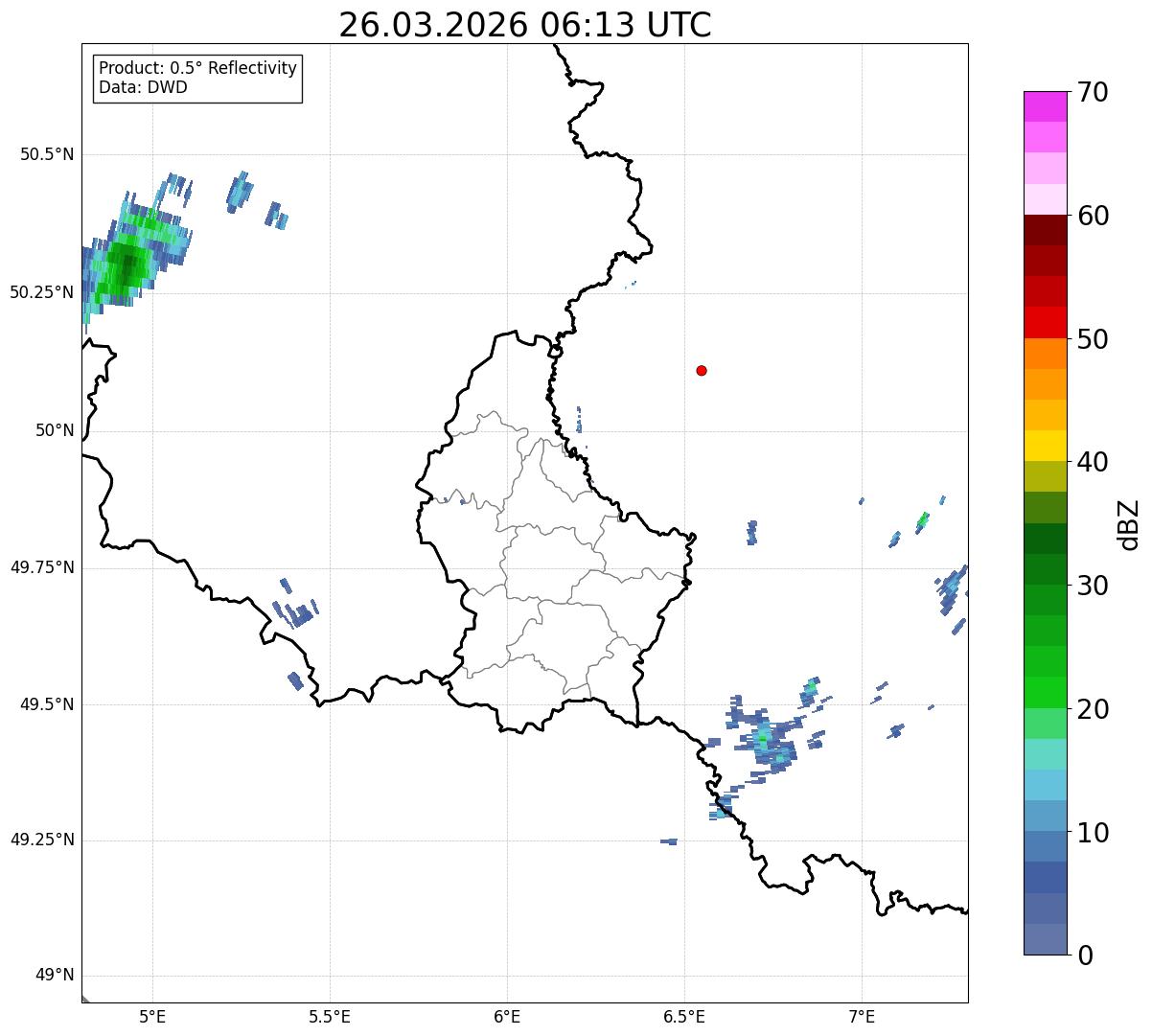This screenshot has width=1152, height=1036.
Task: Click the 5°E longitude label
Action: coord(152,1016)
